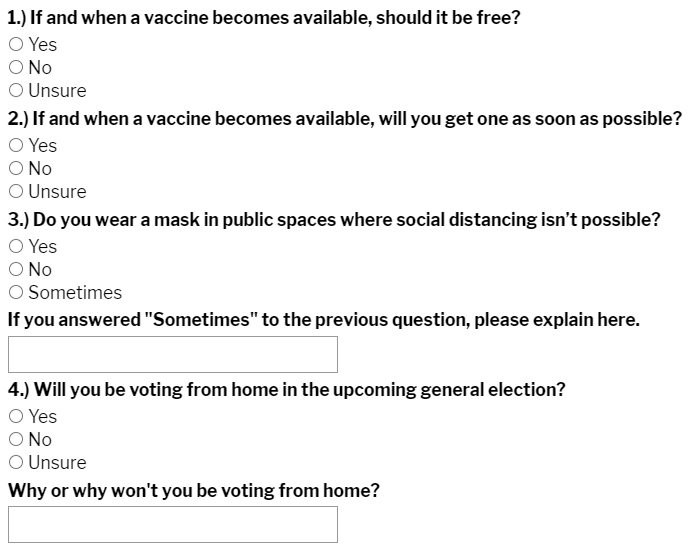The width and height of the screenshot is (688, 548).
Task: Click the question 4 heading about voting from home
Action: tap(286, 389)
